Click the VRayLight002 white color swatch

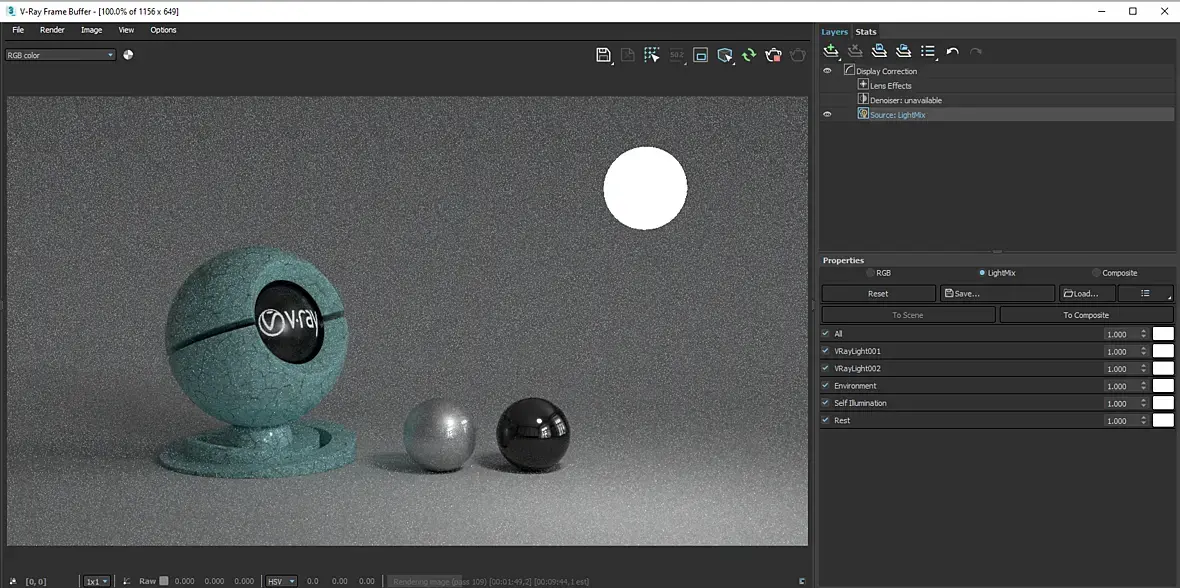(1163, 368)
